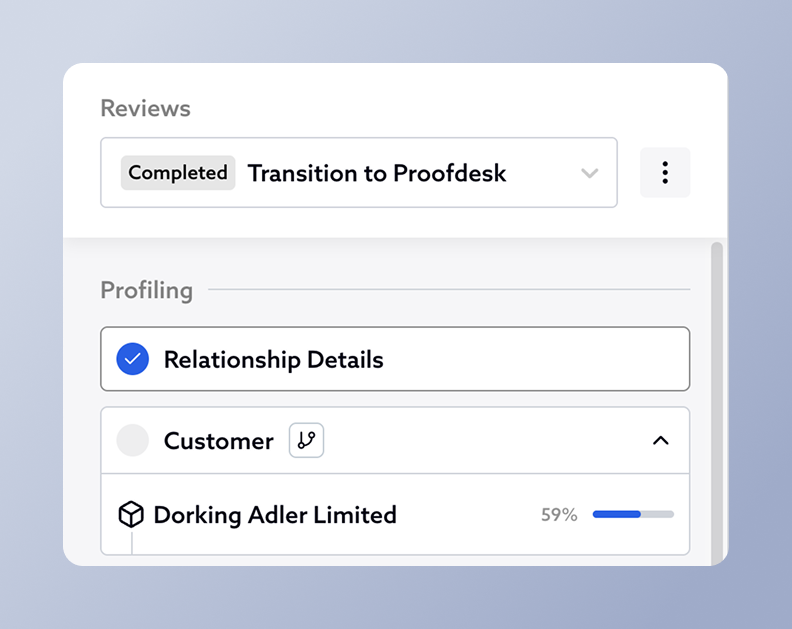Click the divider line next to Profiling

click(448, 290)
